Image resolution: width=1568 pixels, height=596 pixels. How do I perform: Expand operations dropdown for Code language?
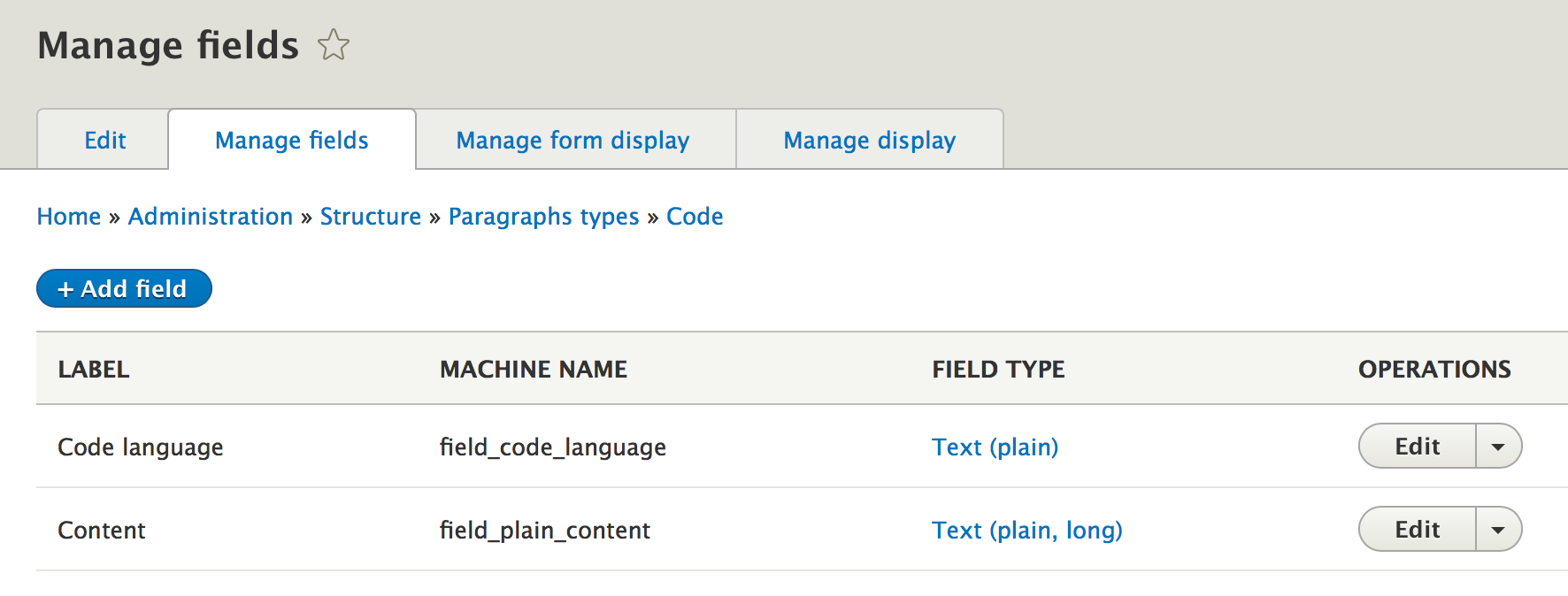tap(1498, 446)
